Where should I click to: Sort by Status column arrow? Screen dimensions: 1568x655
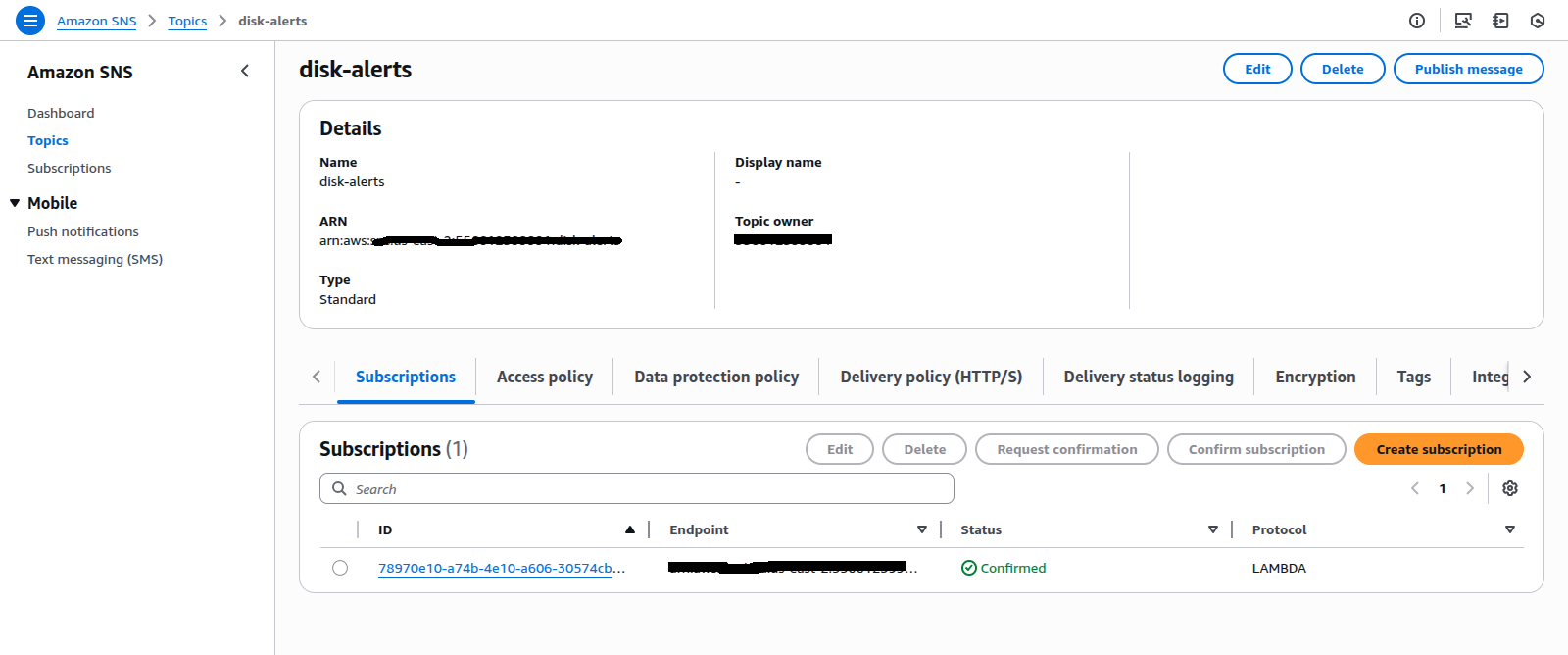click(1213, 529)
